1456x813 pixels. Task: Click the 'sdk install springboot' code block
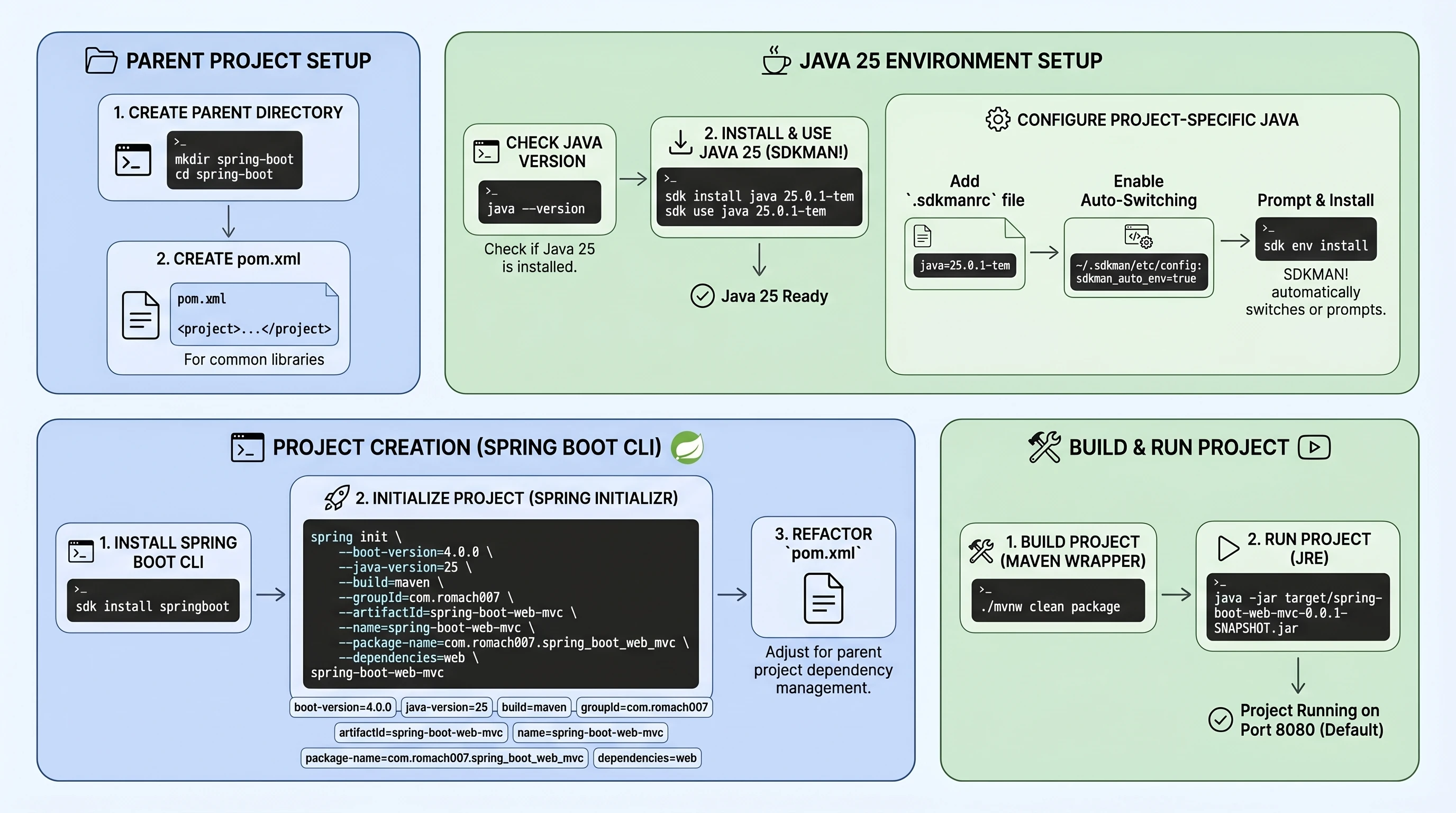pos(153,600)
